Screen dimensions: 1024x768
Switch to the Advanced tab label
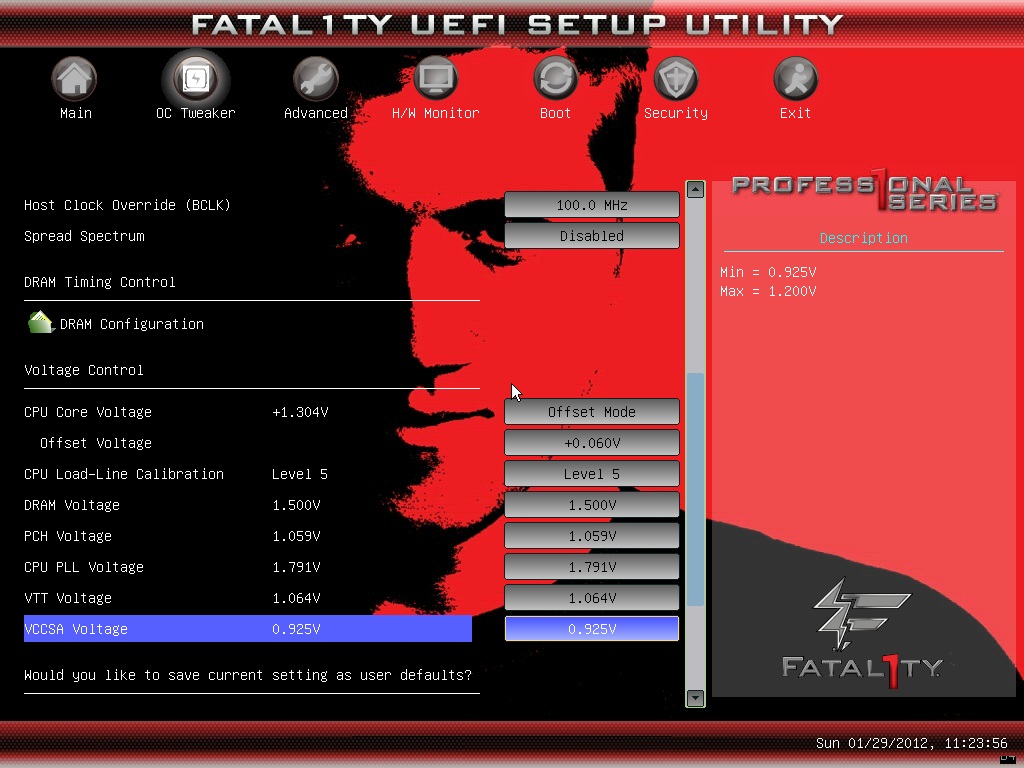click(x=315, y=113)
